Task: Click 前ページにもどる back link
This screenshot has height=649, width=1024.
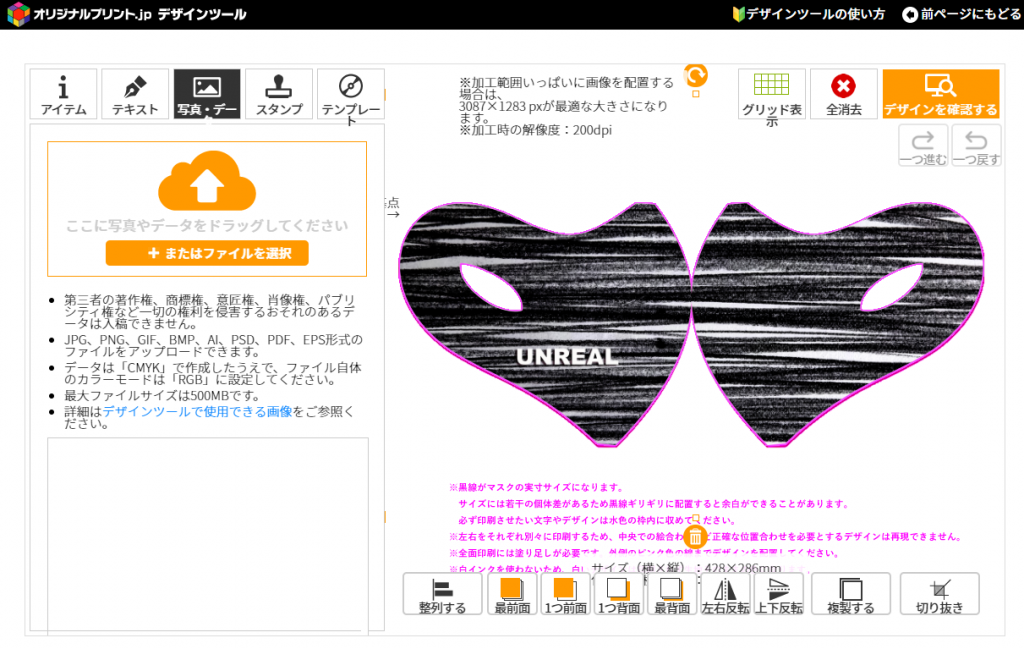Action: click(961, 14)
